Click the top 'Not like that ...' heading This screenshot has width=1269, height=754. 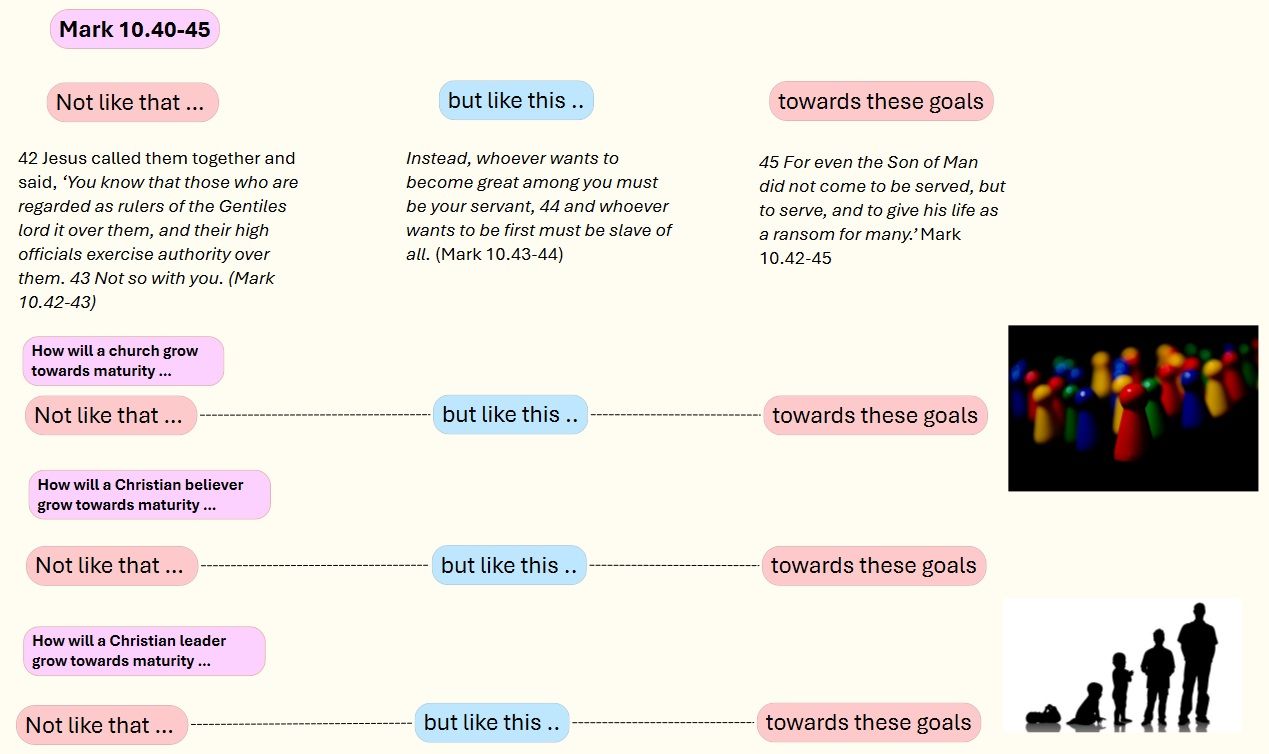132,102
